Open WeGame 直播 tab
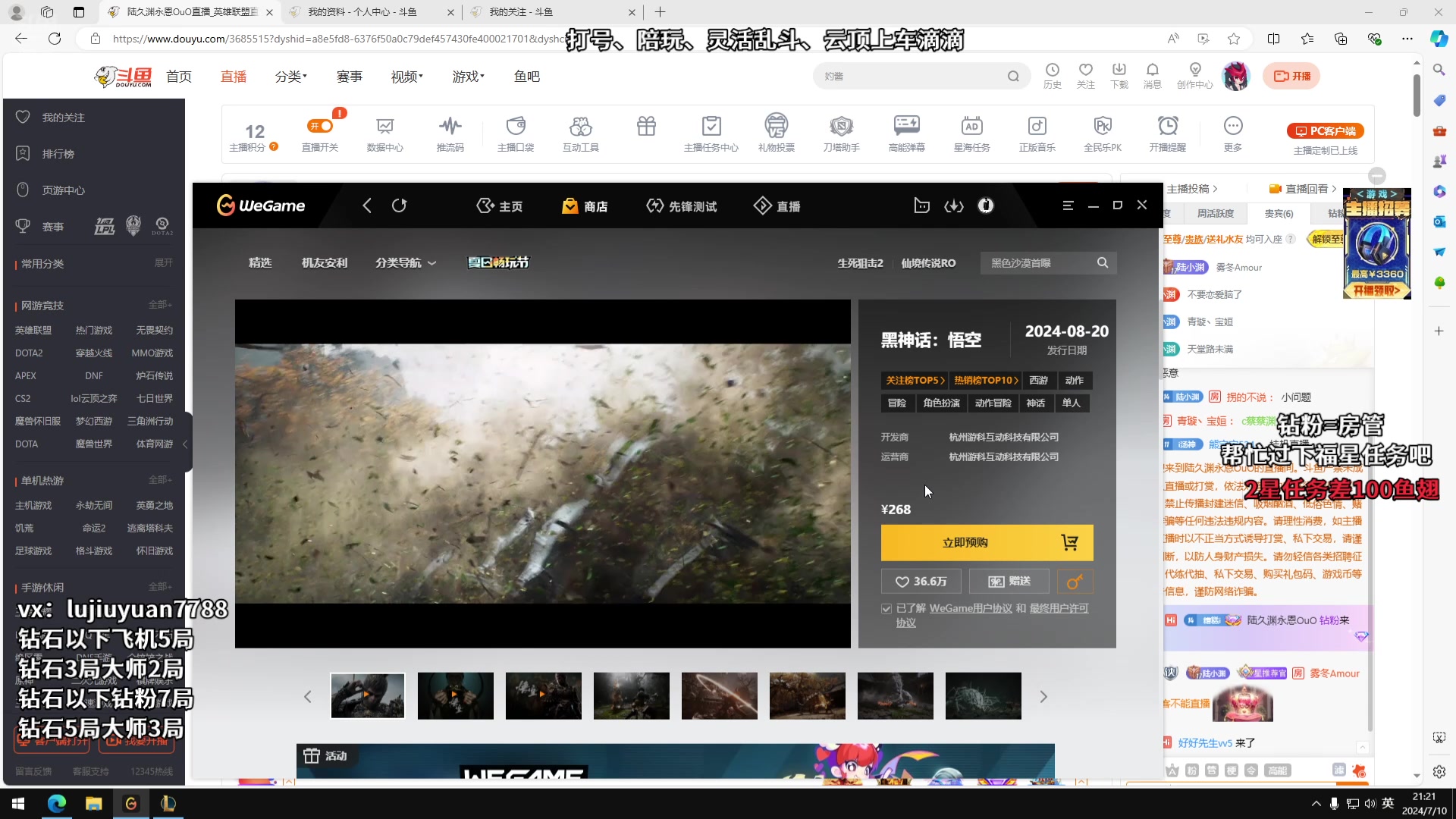The width and height of the screenshot is (1456, 819). [777, 206]
